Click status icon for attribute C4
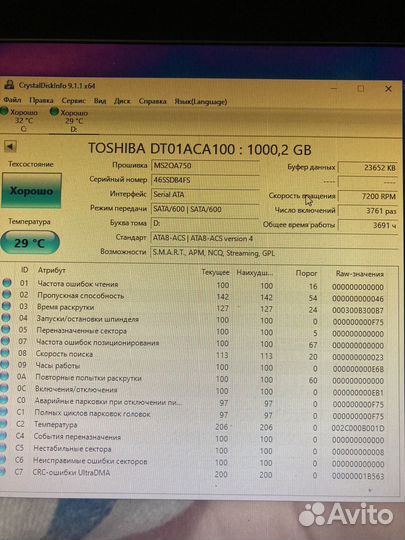The height and width of the screenshot is (540, 405). click(x=2, y=436)
